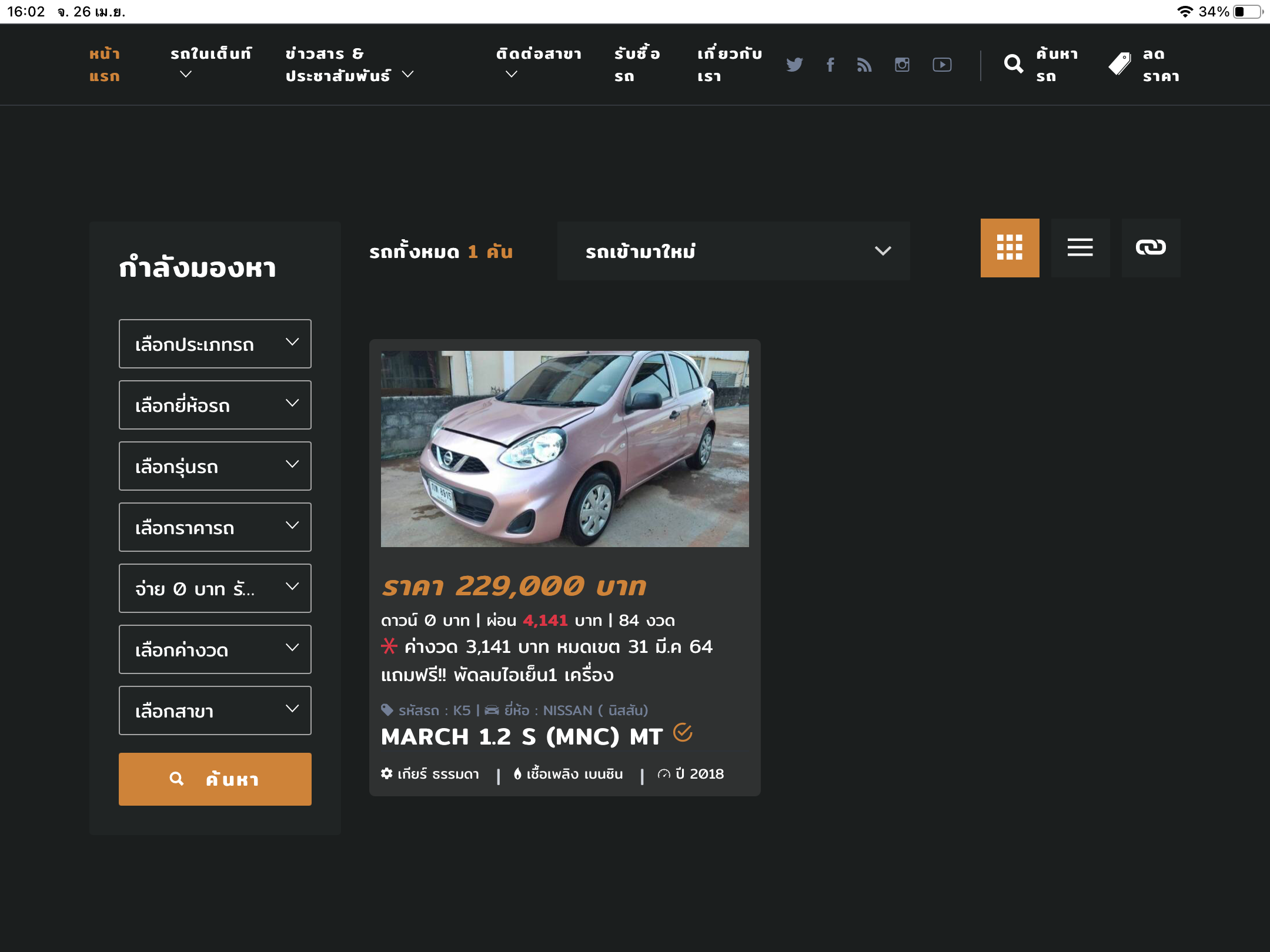Open the หน้าแรก home menu item
The height and width of the screenshot is (952, 1270).
point(105,65)
